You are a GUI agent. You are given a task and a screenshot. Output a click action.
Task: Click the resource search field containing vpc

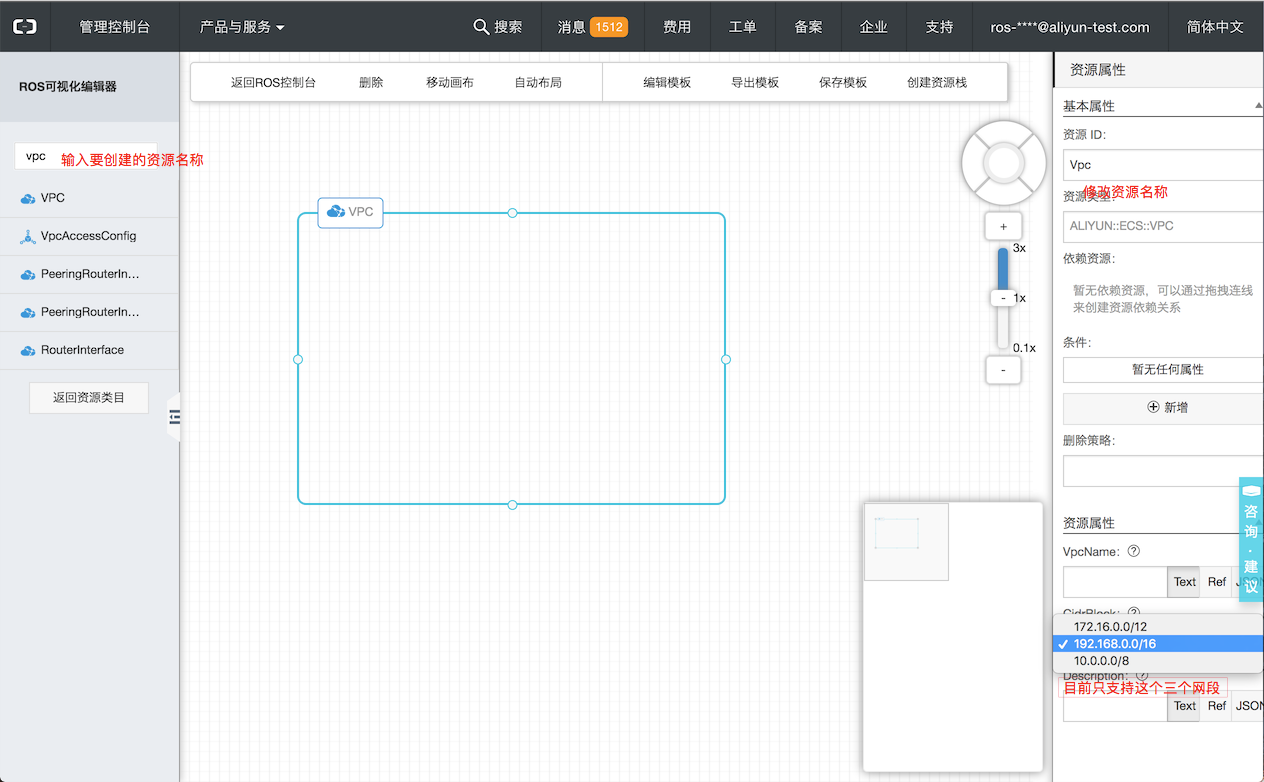(85, 157)
